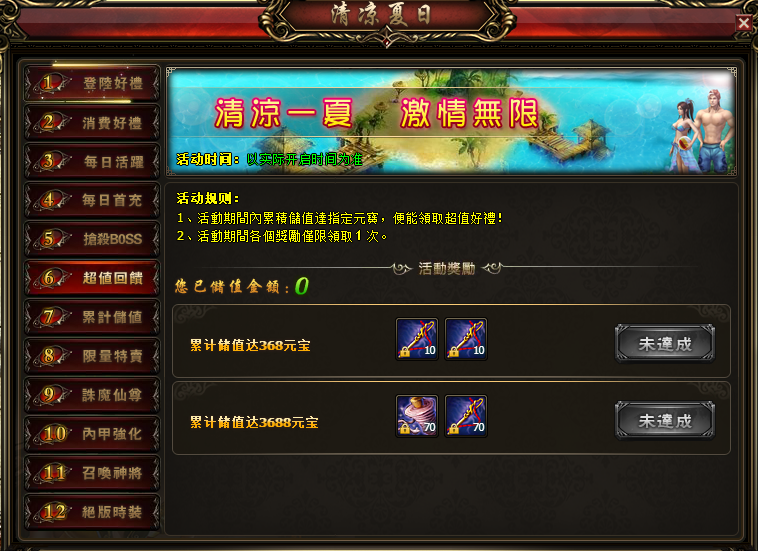Select the 內甲強化 tab
Viewport: 758px width, 551px height.
point(92,434)
